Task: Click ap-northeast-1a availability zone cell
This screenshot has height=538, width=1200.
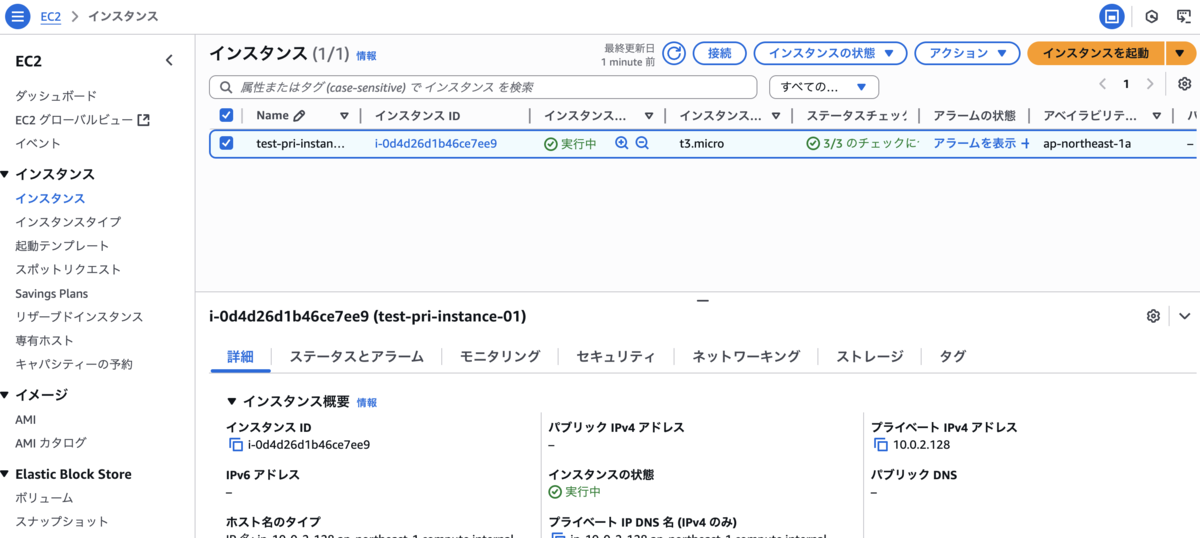Action: pyautogui.click(x=1087, y=143)
